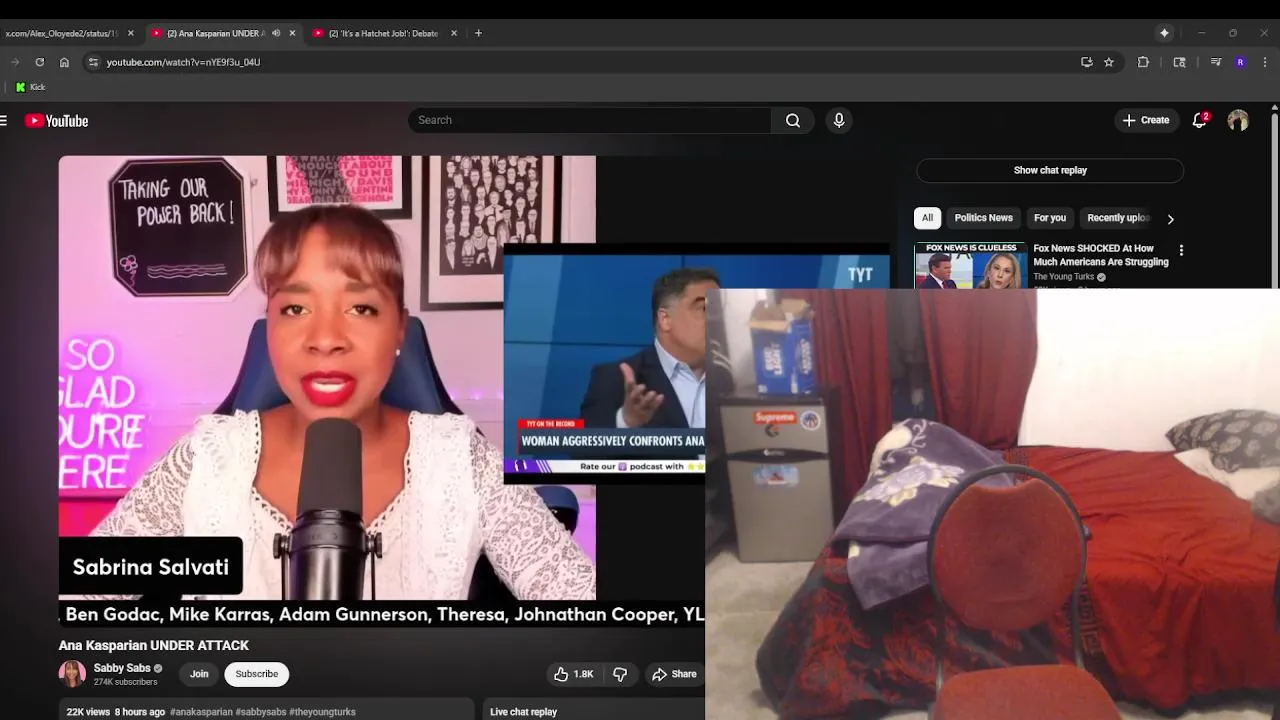Image resolution: width=1280 pixels, height=720 pixels.
Task: Show more filter chips with right arrow
Action: 1170,218
